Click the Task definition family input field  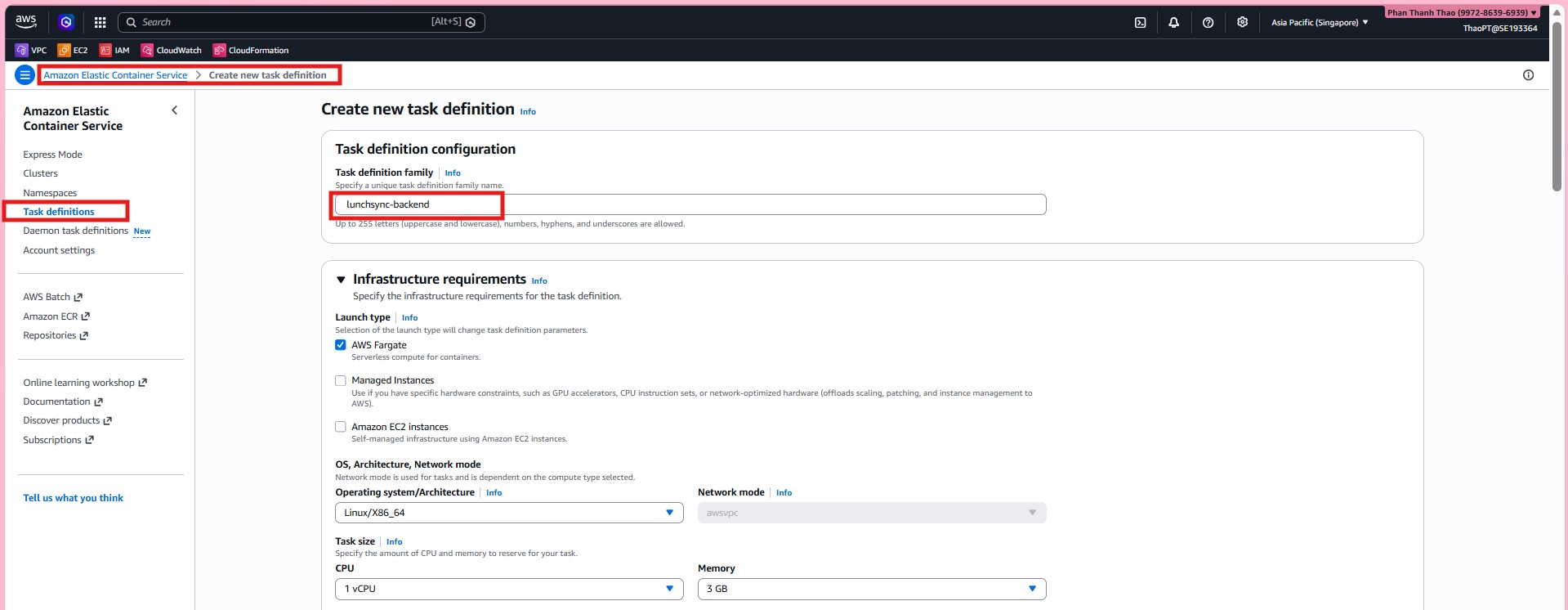(x=690, y=204)
